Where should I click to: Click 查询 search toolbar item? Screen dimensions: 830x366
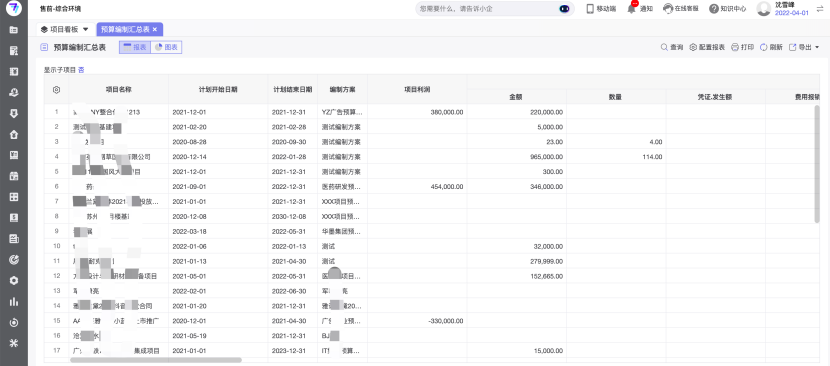672,47
